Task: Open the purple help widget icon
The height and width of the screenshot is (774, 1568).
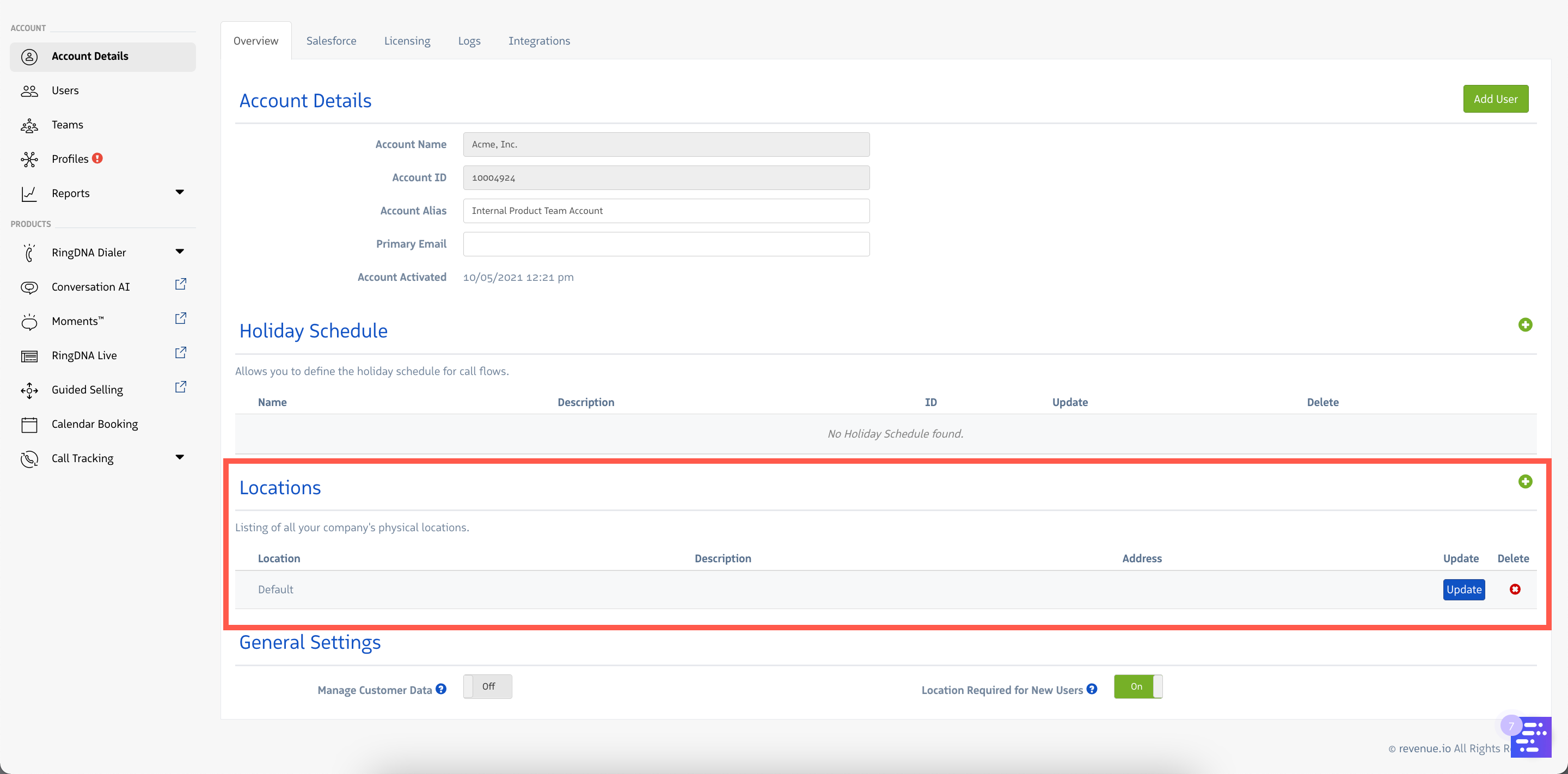Action: (1531, 736)
